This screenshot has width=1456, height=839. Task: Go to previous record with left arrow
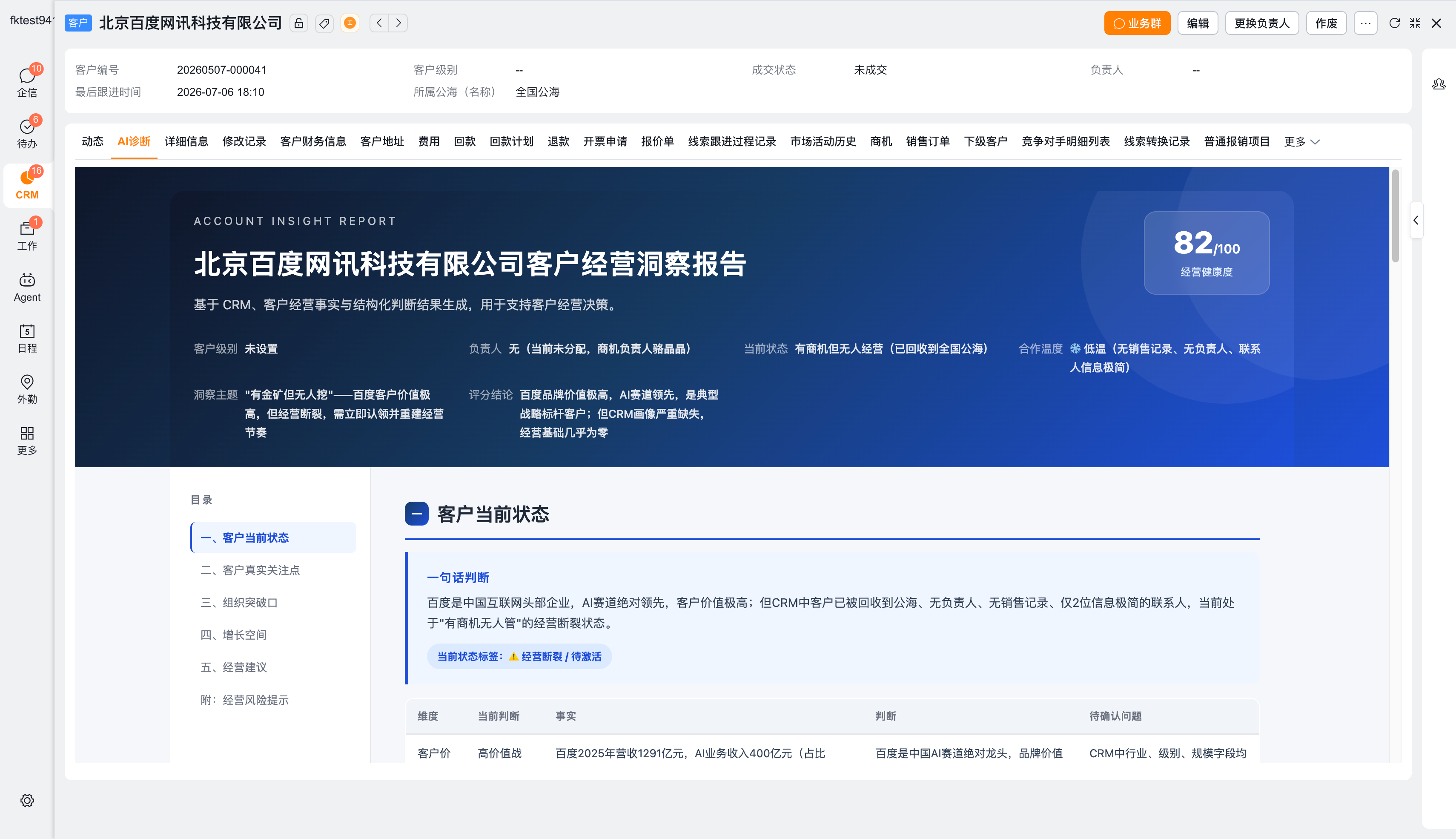(379, 23)
